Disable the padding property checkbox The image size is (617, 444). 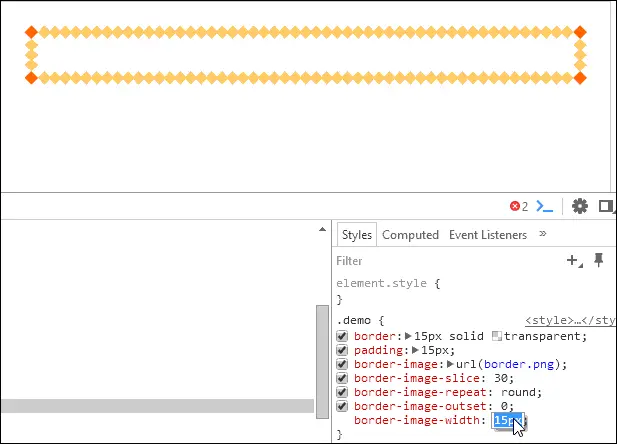point(342,350)
